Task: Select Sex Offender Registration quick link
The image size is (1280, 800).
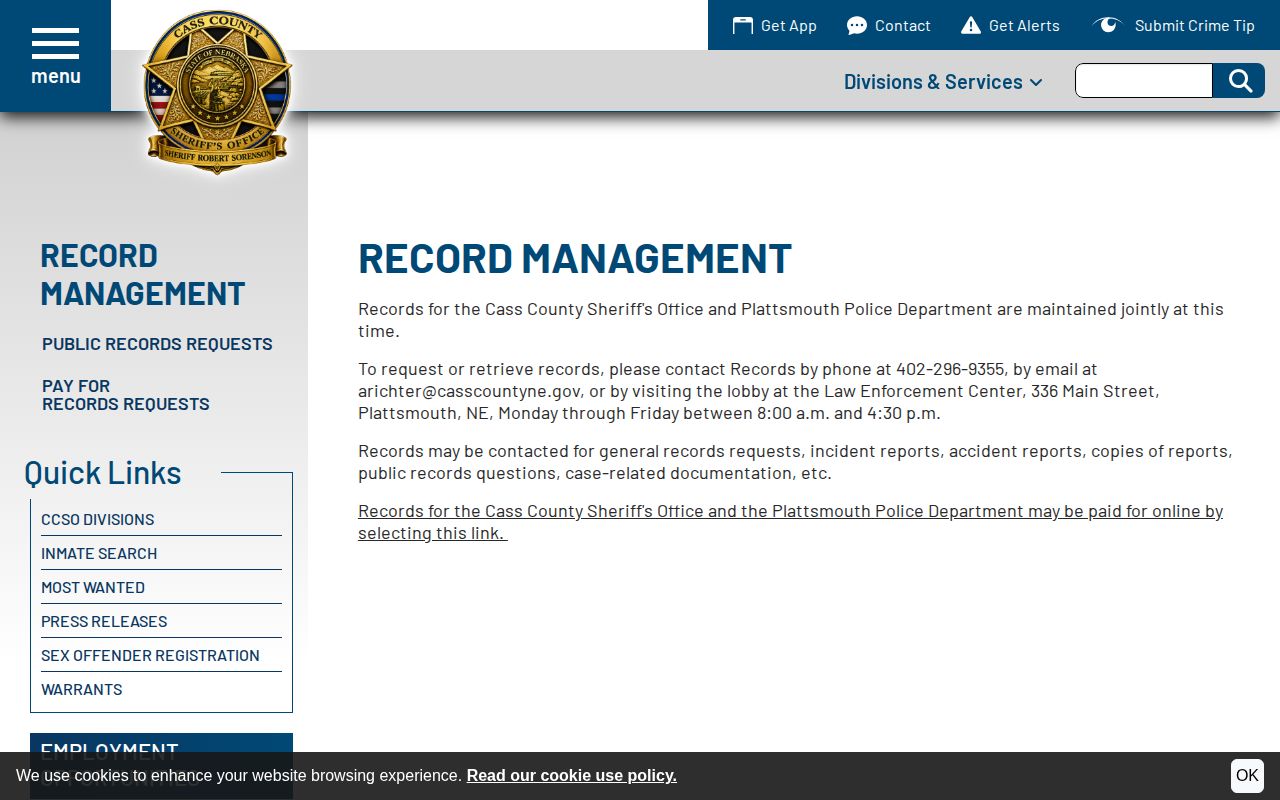Action: [x=150, y=656]
